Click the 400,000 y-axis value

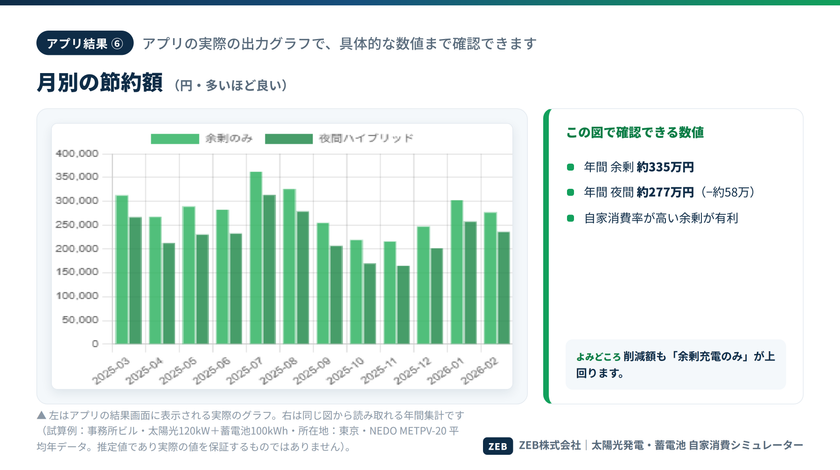pos(77,154)
